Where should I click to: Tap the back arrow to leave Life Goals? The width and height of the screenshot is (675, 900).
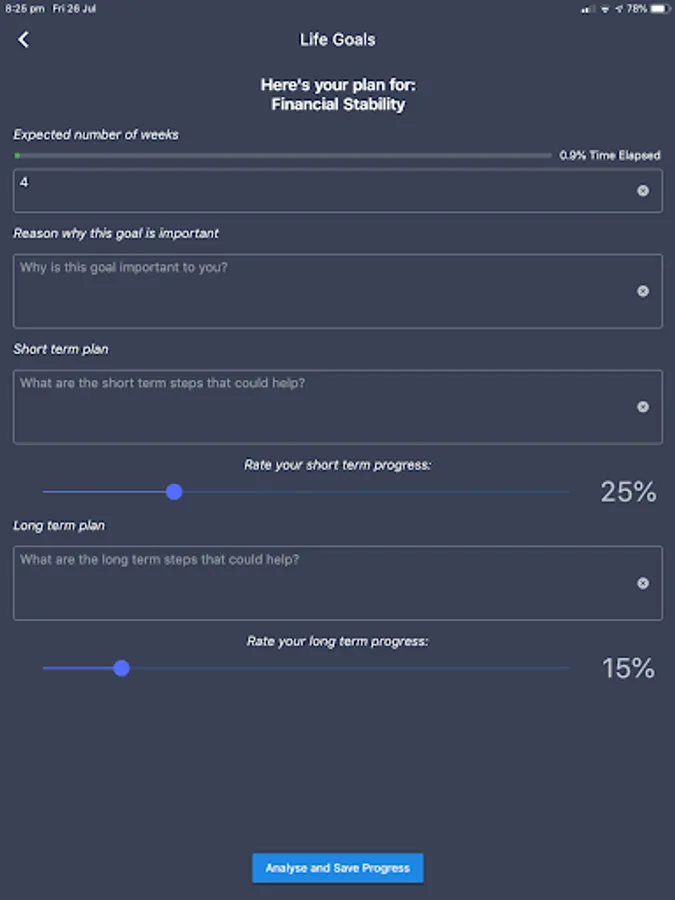[22, 39]
